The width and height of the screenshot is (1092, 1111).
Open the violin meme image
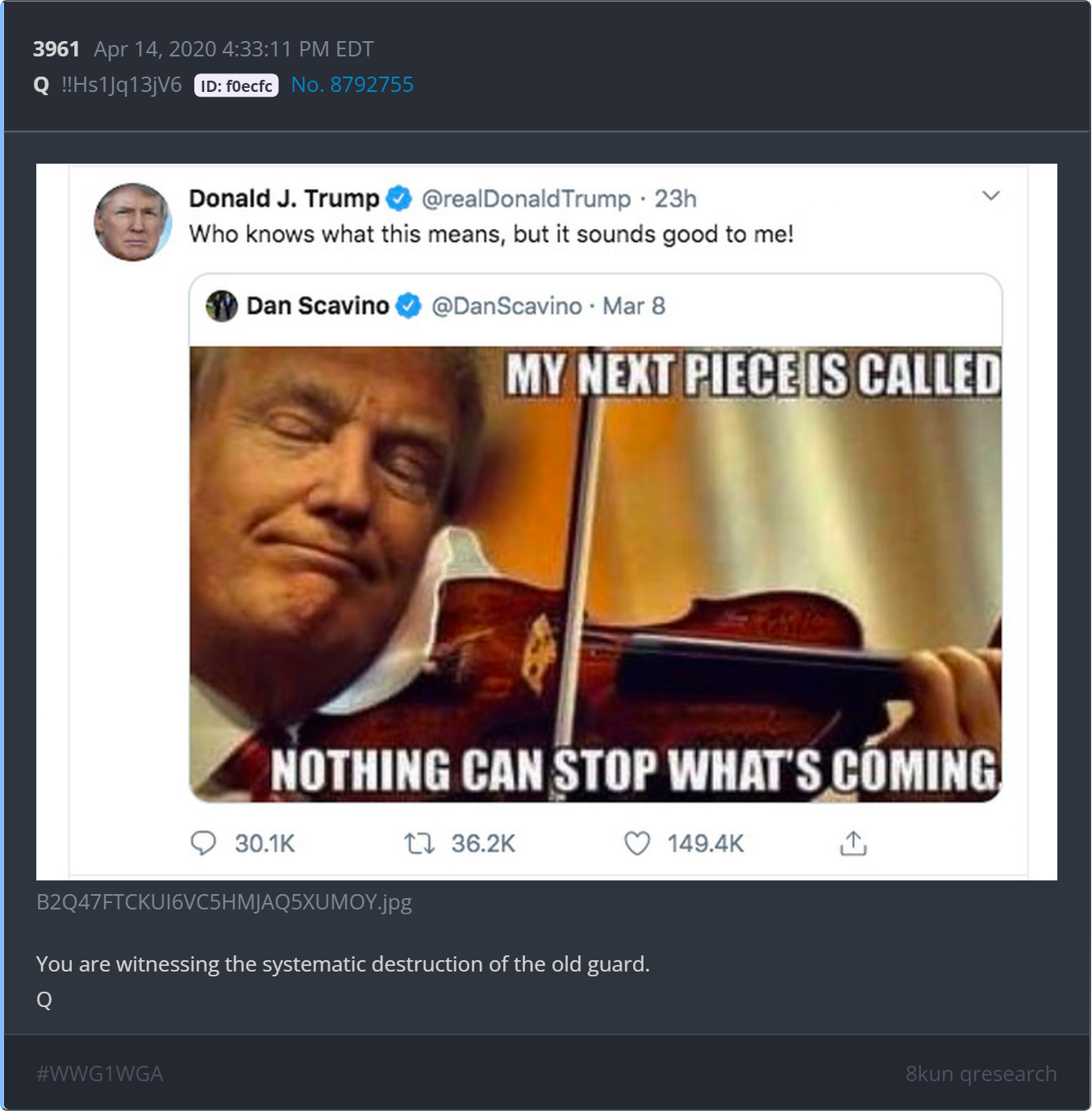click(x=595, y=574)
